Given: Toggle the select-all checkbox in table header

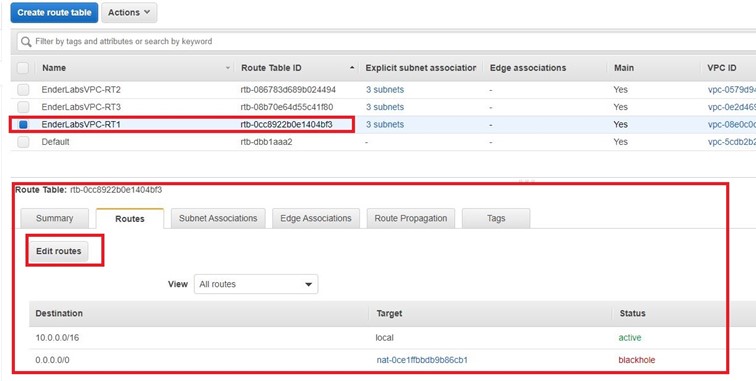Looking at the screenshot, I should 23,68.
